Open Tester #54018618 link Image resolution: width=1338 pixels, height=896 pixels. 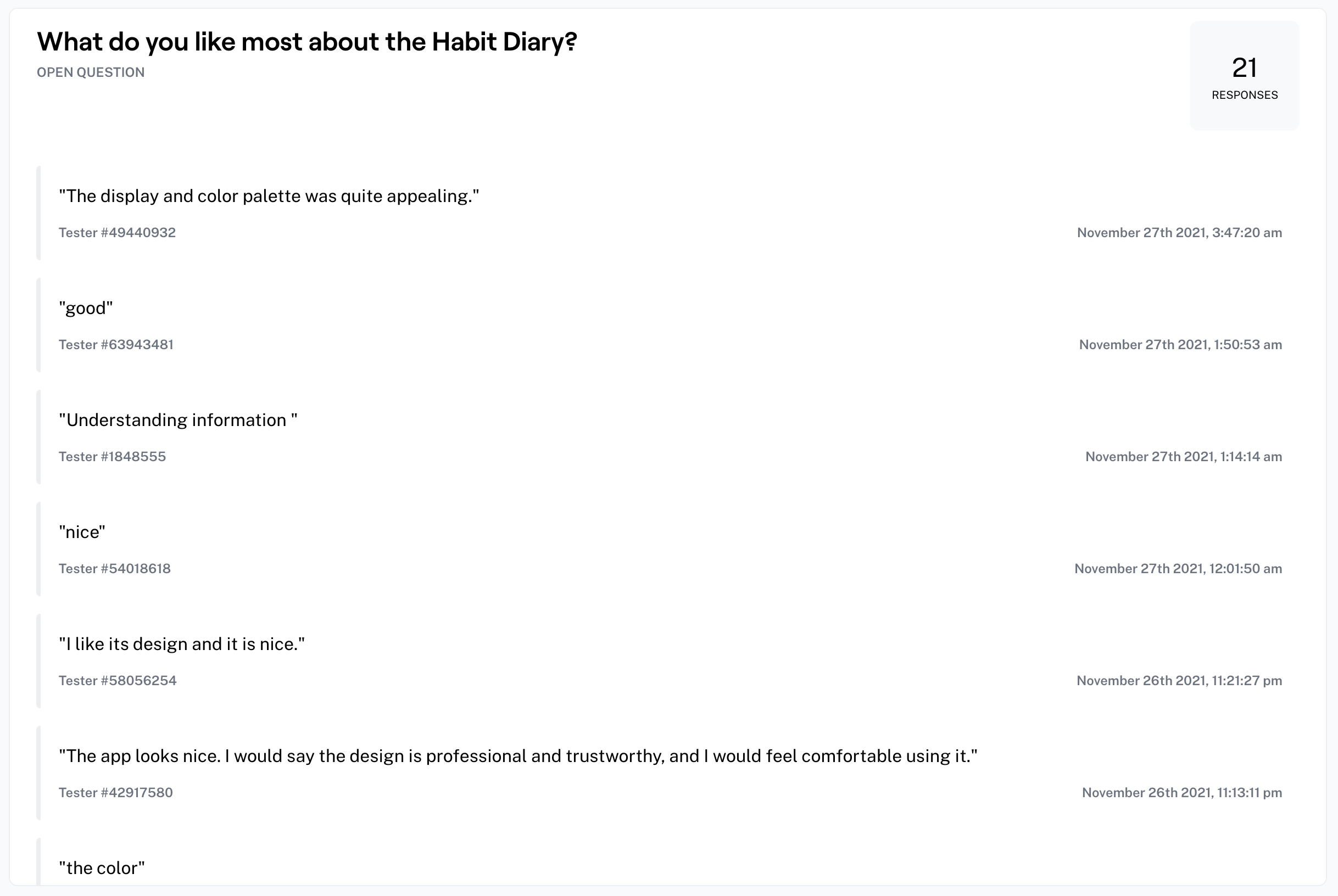[x=114, y=569]
